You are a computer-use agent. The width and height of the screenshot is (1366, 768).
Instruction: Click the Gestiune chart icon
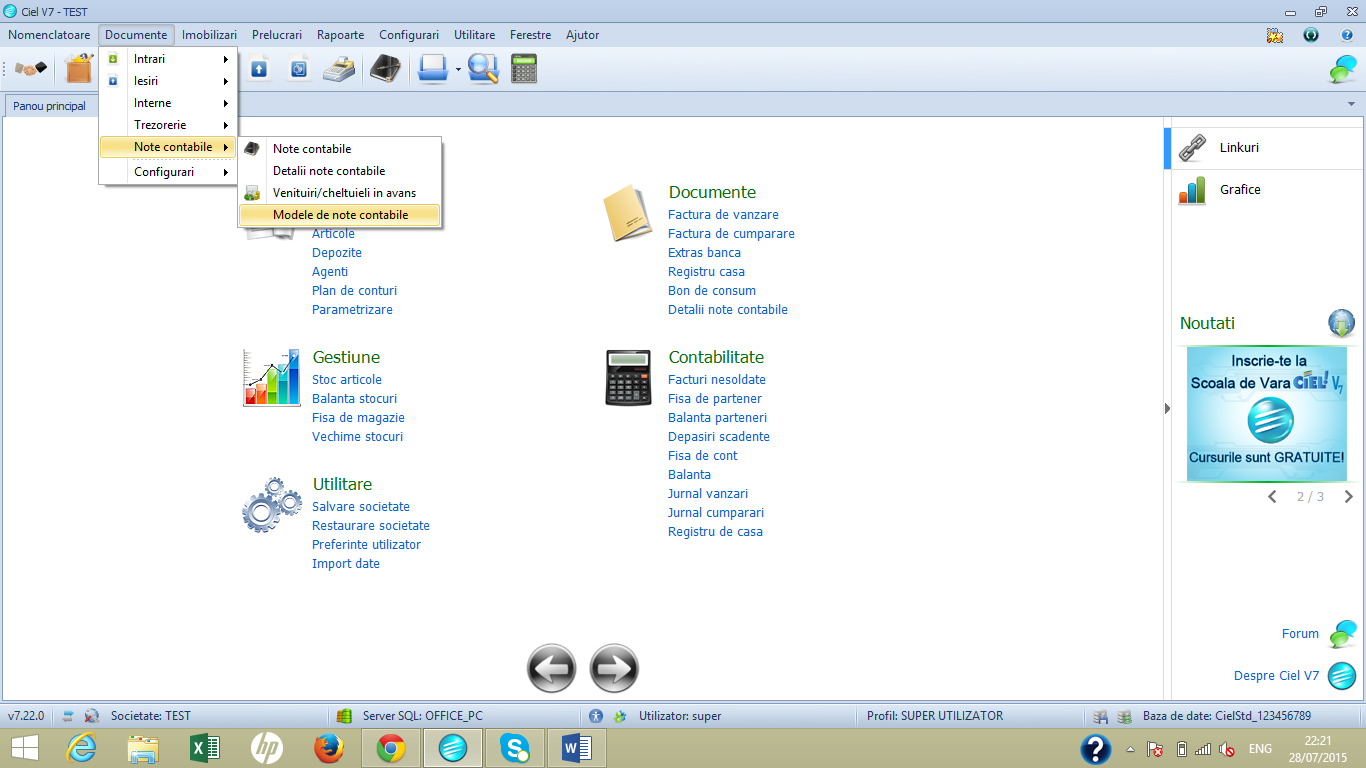(271, 378)
